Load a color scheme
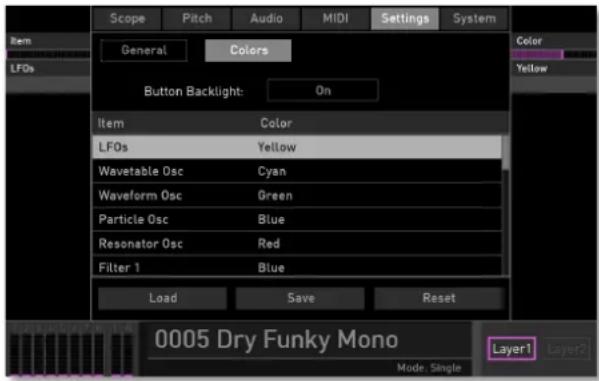This screenshot has height=381, width=599. pyautogui.click(x=163, y=298)
